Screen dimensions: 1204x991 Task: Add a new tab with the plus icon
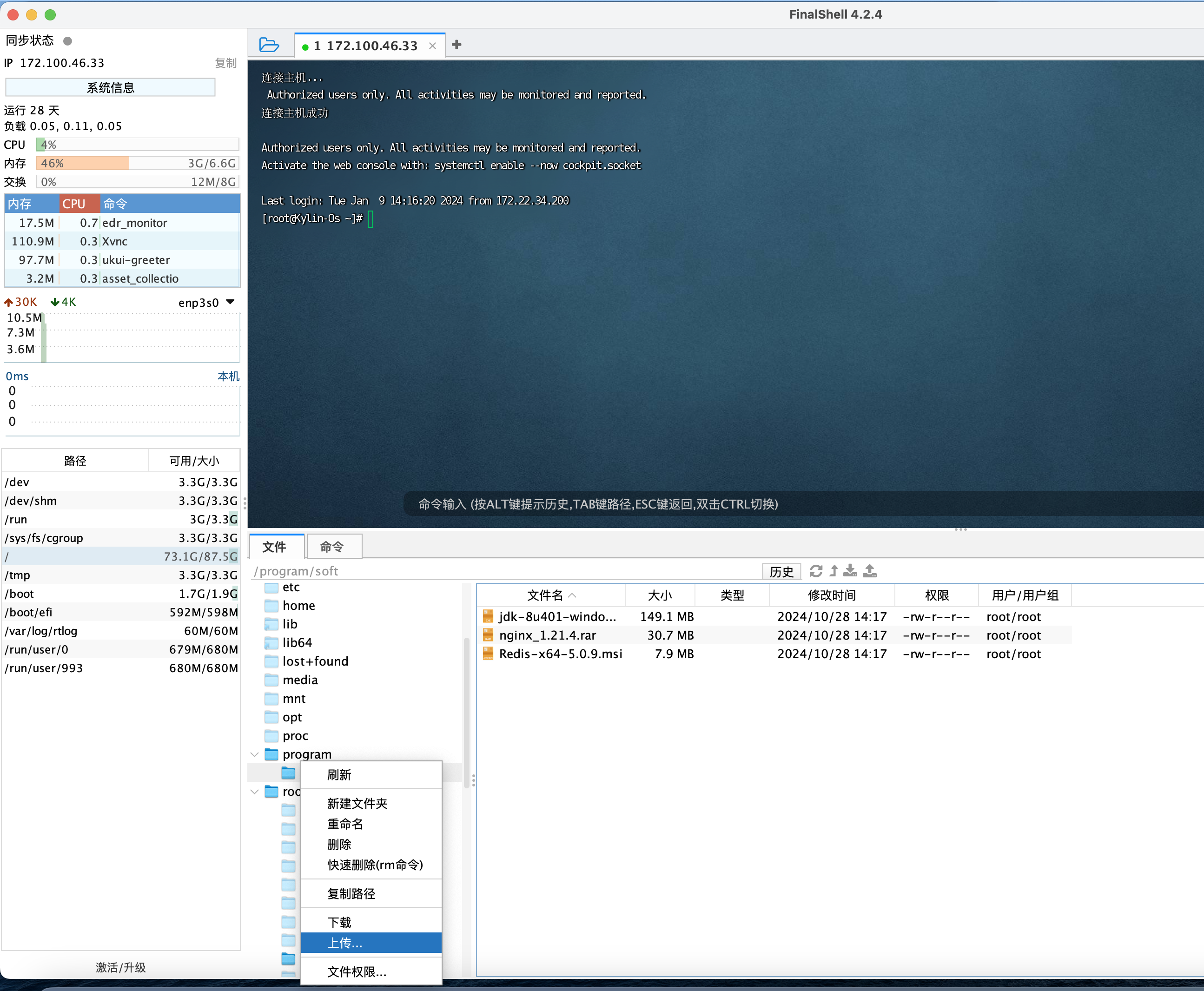coord(456,45)
